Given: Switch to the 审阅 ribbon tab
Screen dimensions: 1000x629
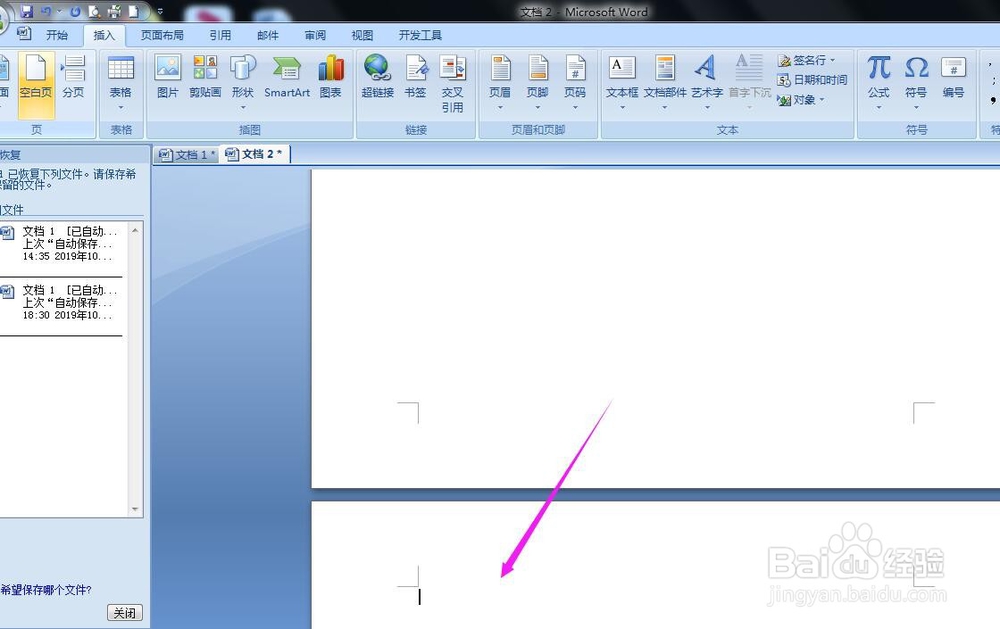Looking at the screenshot, I should pos(315,35).
